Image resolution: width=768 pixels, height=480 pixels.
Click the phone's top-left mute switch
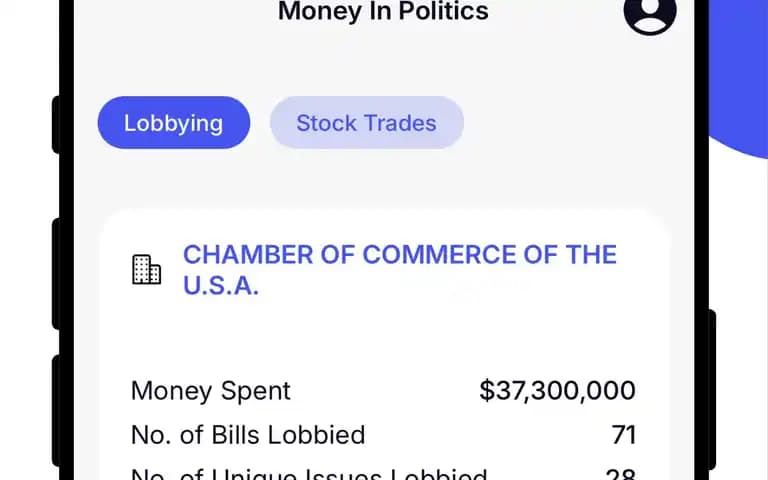[x=55, y=125]
